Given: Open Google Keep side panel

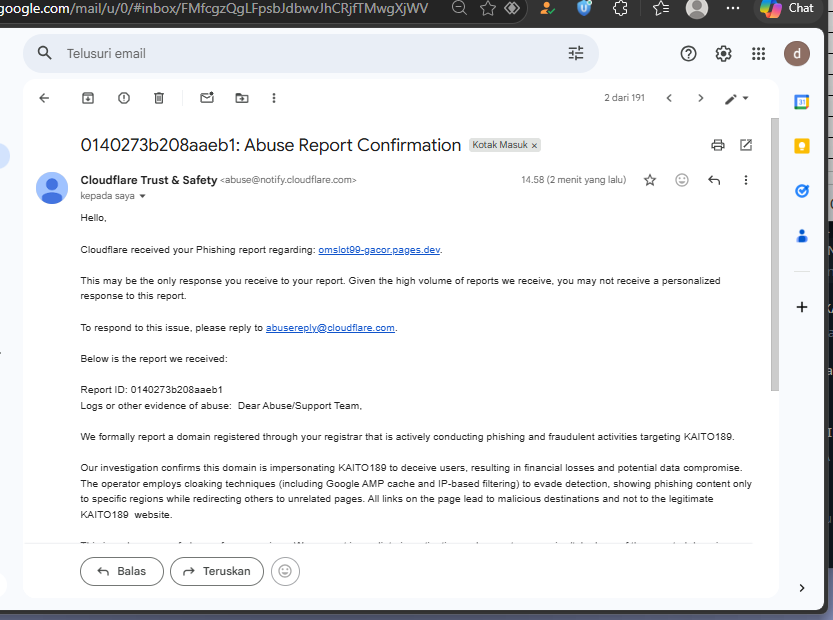Looking at the screenshot, I should coord(802,146).
